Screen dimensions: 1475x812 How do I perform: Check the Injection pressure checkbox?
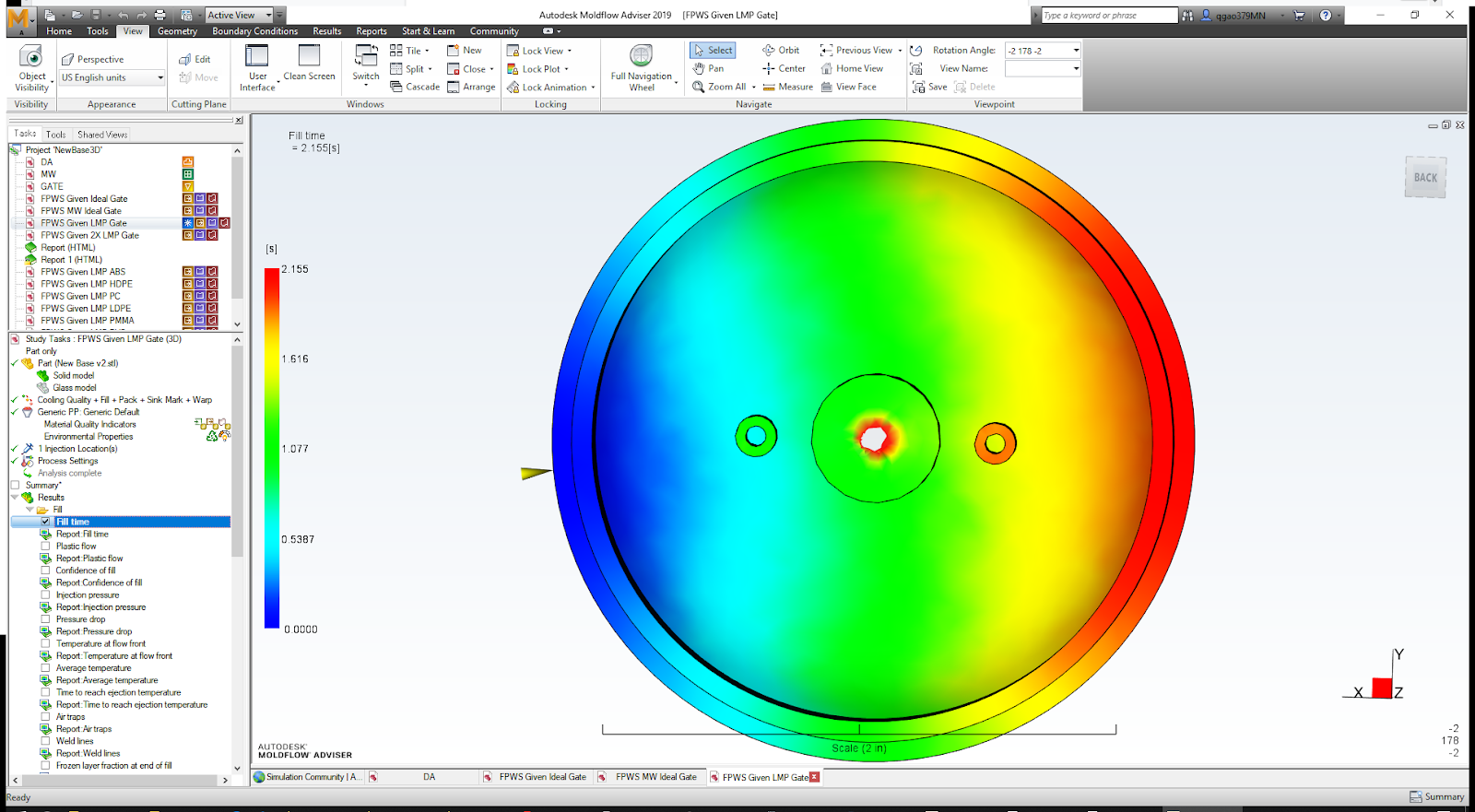pyautogui.click(x=45, y=595)
